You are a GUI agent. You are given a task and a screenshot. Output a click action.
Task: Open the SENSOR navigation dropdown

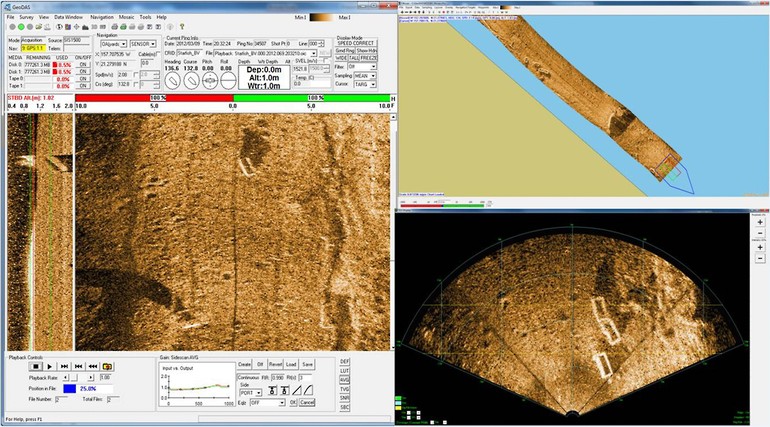[x=139, y=46]
